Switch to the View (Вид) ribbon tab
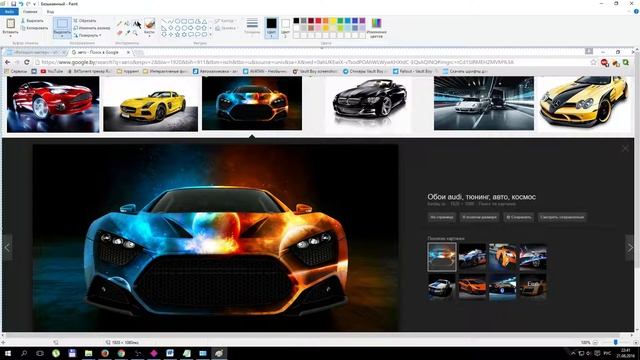Image resolution: width=640 pixels, height=360 pixels. tap(50, 11)
